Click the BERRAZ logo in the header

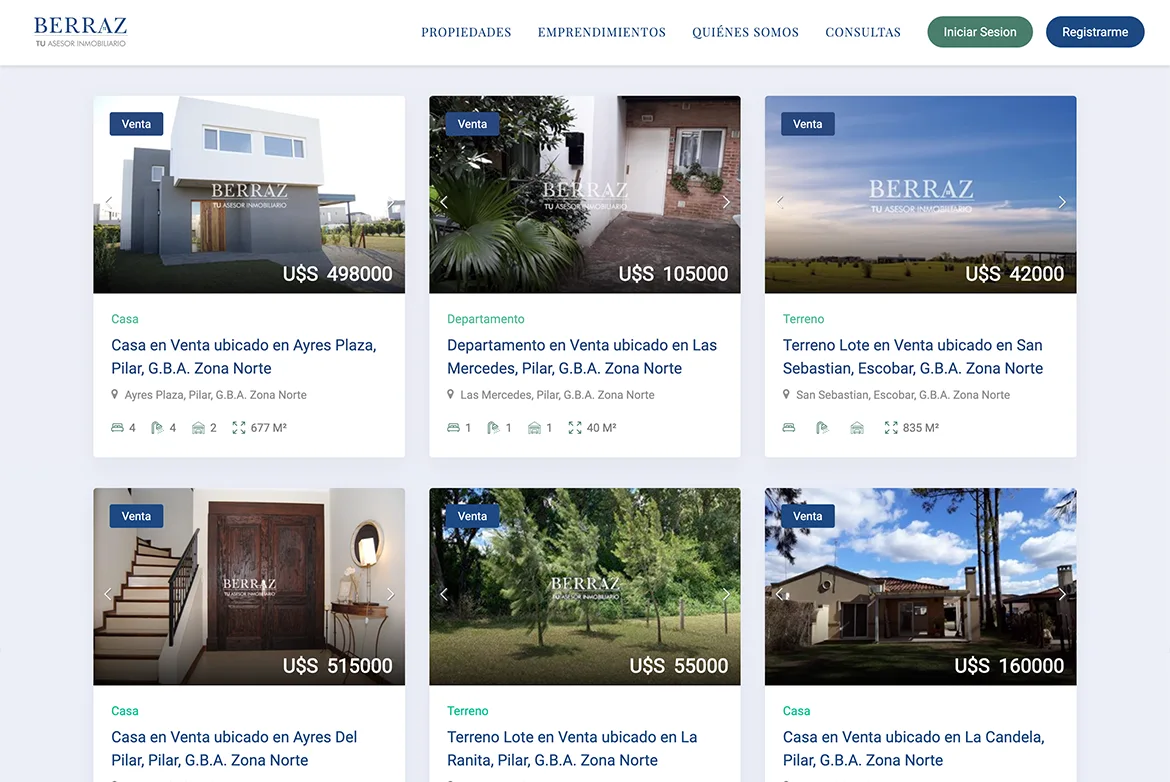[81, 32]
